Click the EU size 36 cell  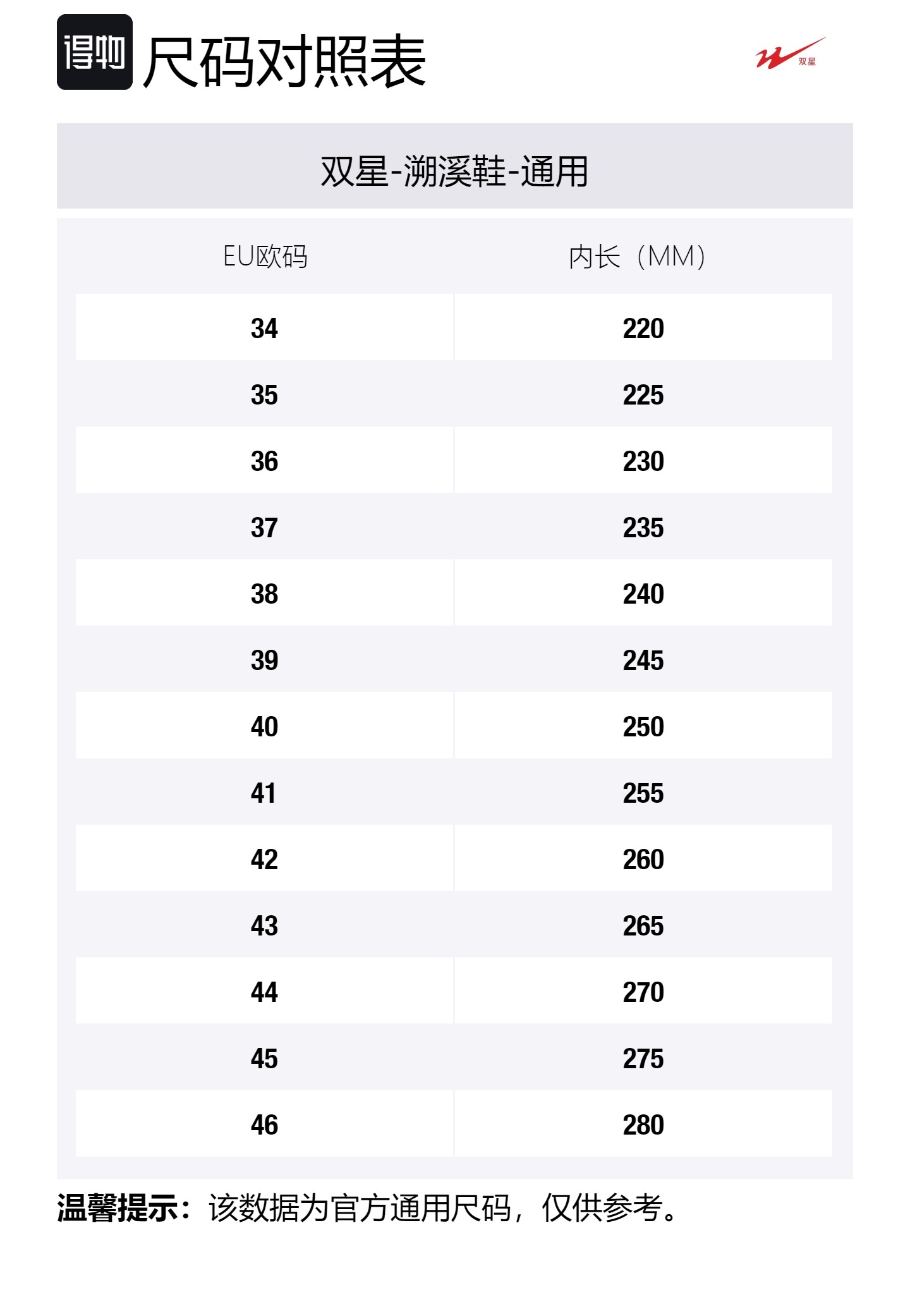264,461
